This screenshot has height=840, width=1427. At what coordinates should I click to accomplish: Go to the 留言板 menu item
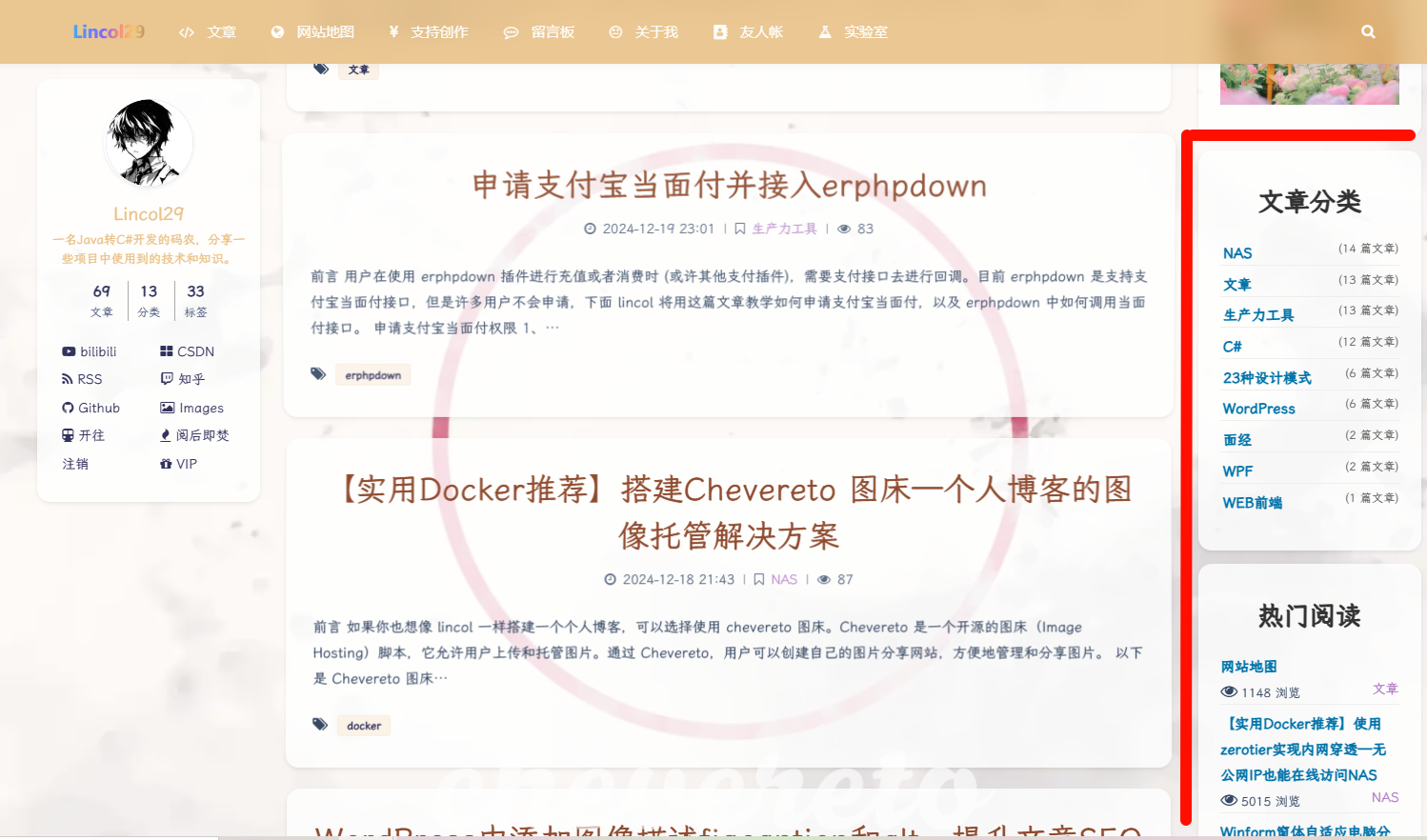[540, 32]
